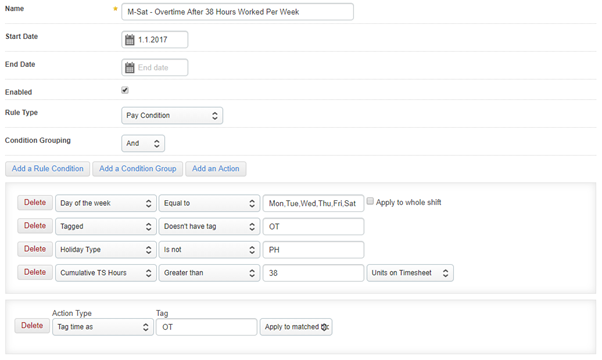Open the Start Date calendar icon

coord(130,40)
